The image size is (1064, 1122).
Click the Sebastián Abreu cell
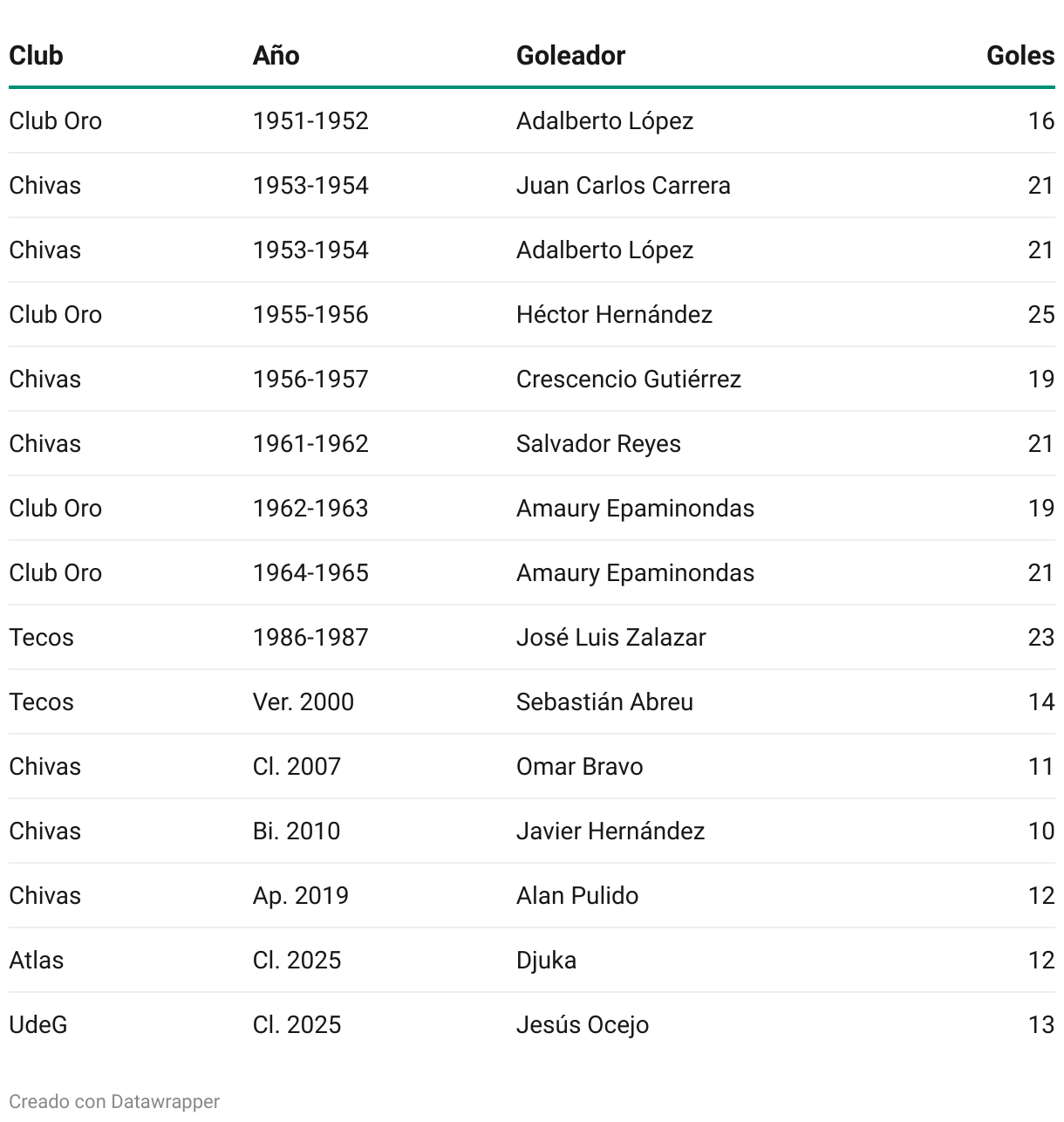point(605,701)
